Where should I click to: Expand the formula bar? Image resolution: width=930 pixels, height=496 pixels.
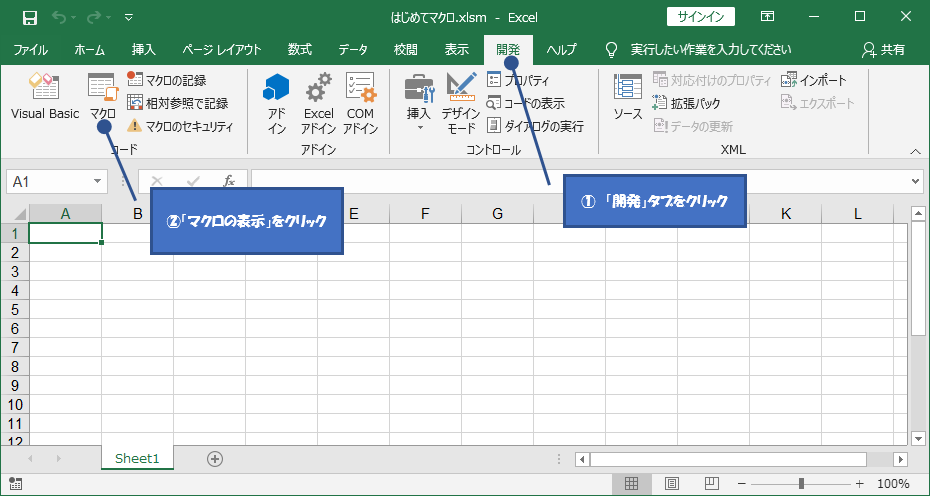916,182
